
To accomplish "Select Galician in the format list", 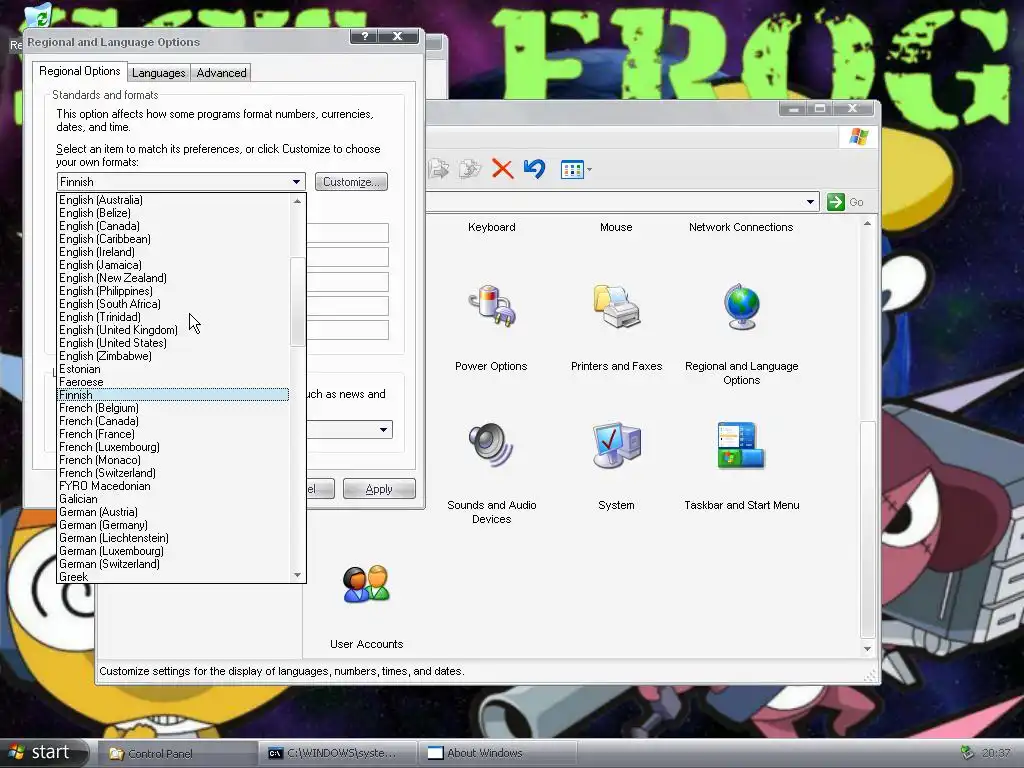I will [173, 500].
